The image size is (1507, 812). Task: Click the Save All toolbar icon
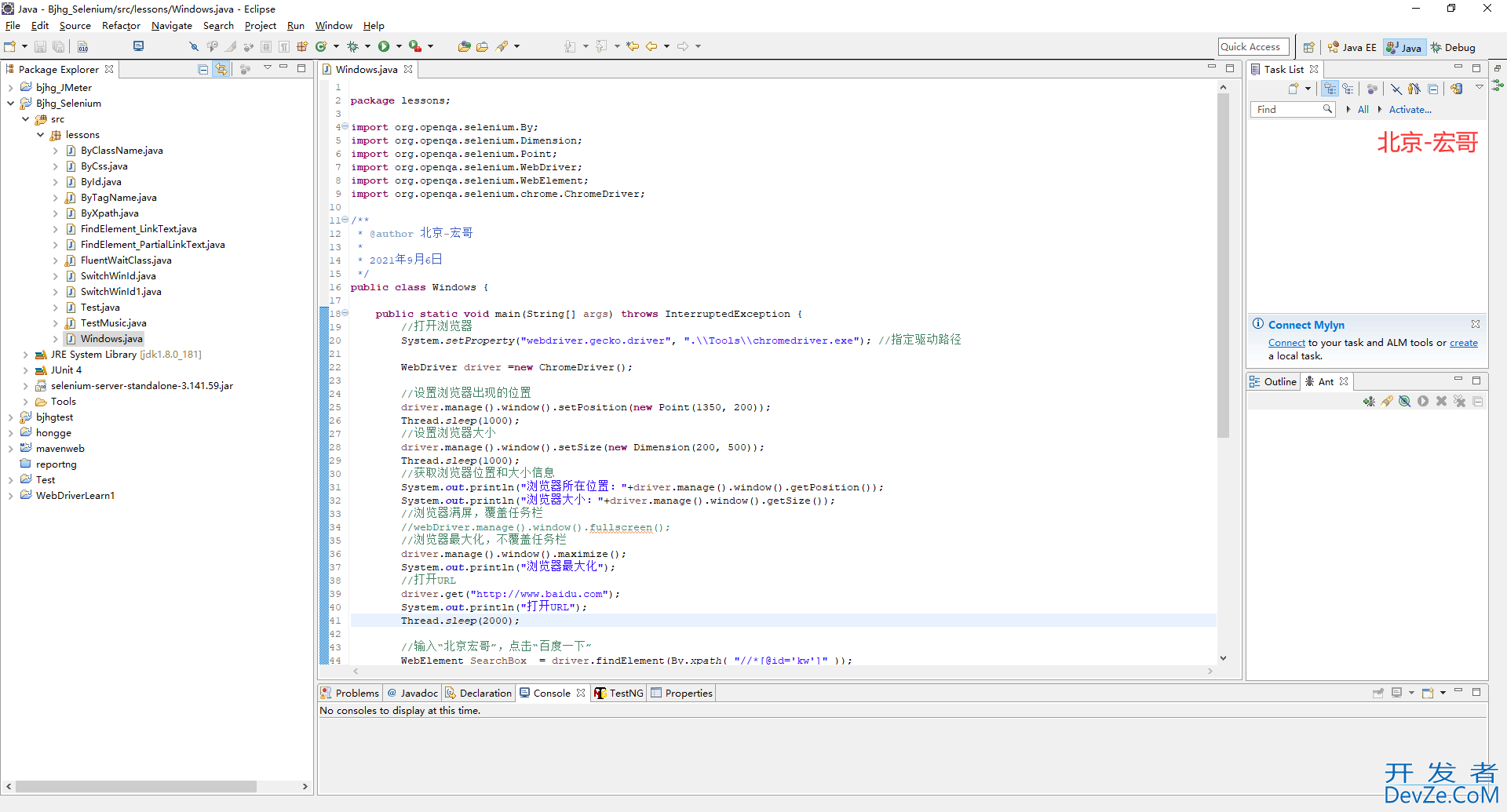[x=58, y=46]
